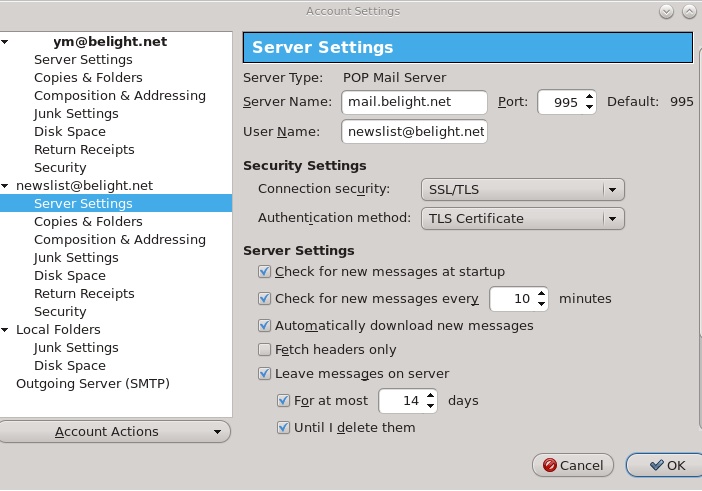The image size is (702, 491).
Task: Open Junk Settings under newslist@belight.net
Action: tap(76, 258)
